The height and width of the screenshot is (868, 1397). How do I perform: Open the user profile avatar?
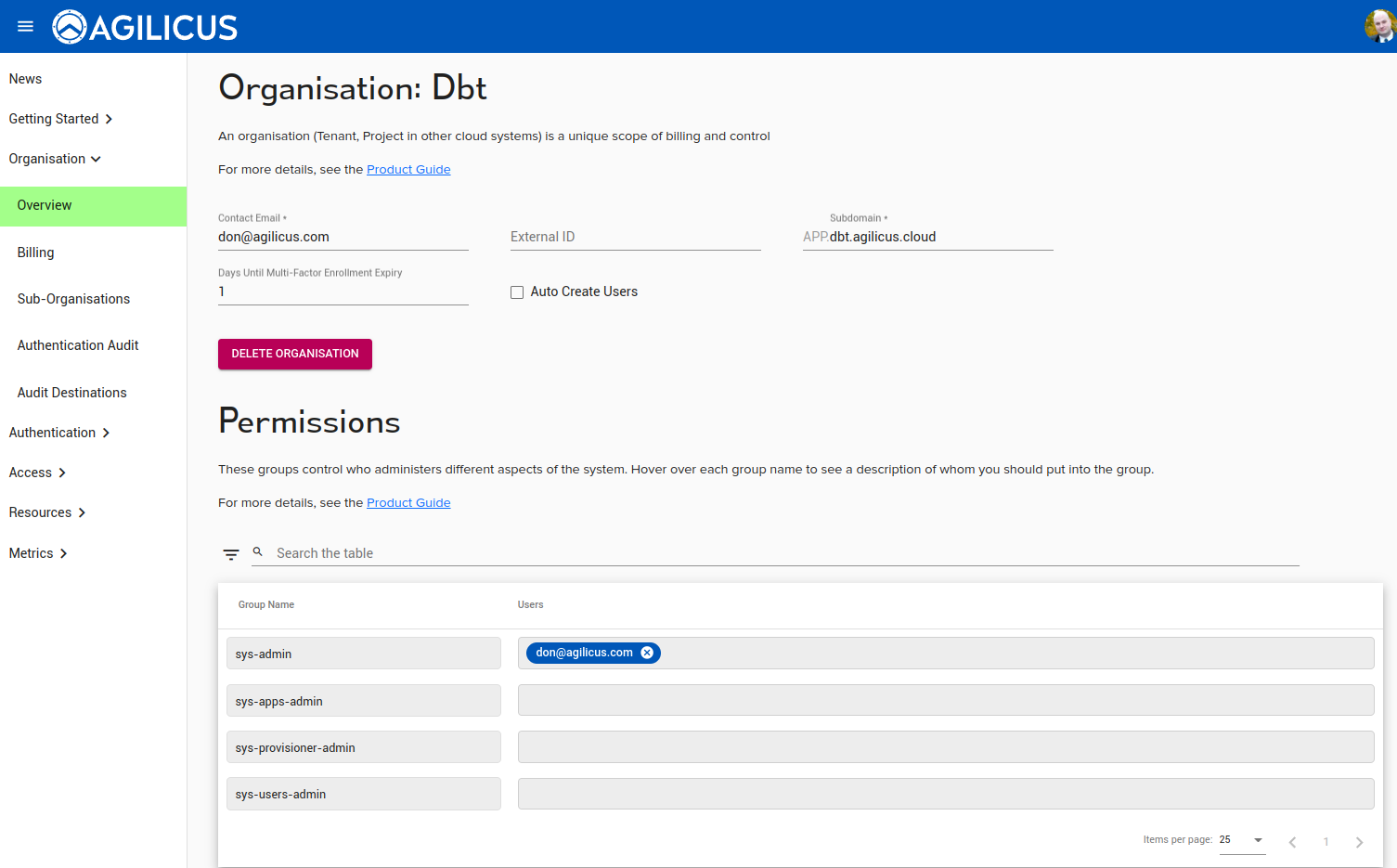1379,26
